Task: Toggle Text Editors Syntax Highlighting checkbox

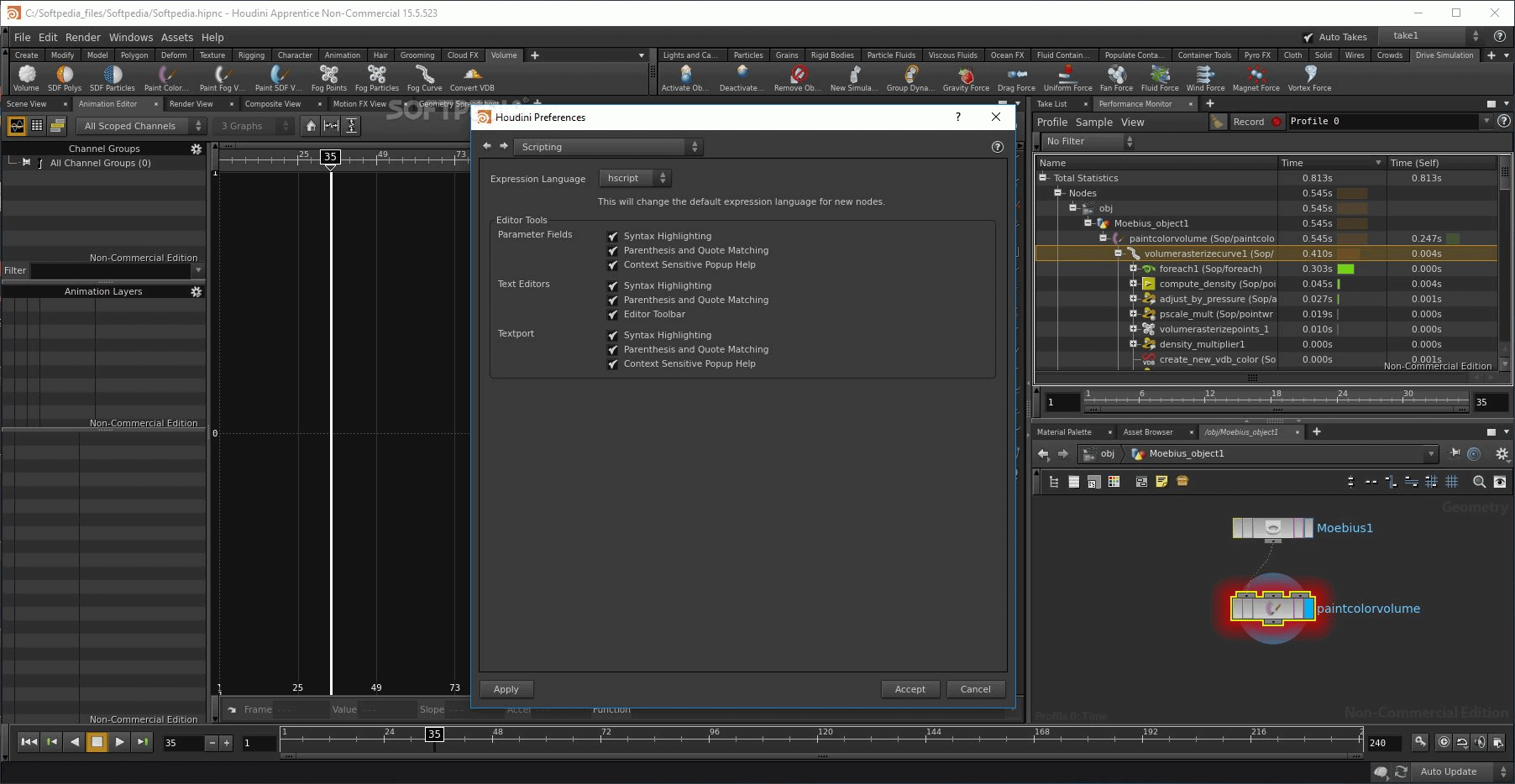Action: pyautogui.click(x=612, y=286)
